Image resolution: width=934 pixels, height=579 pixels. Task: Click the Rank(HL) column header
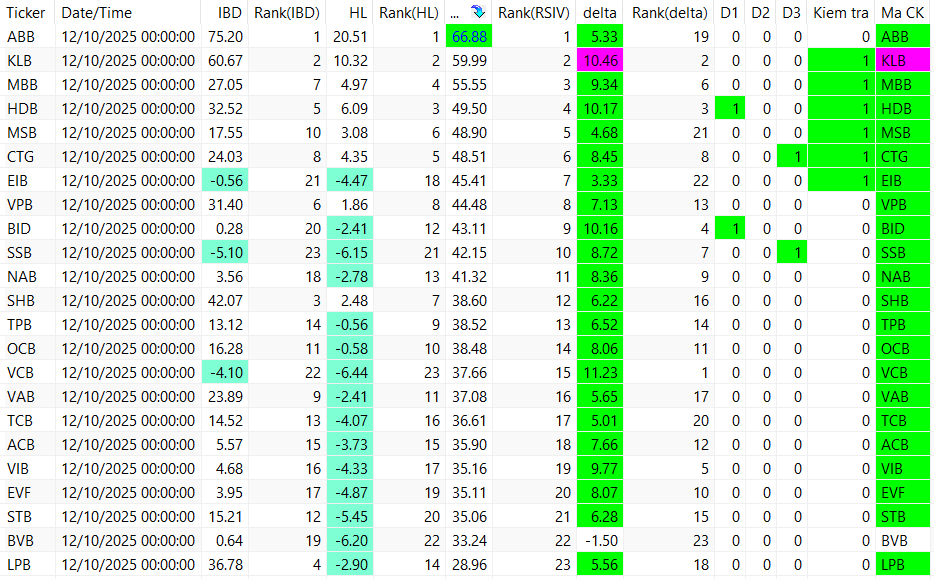(x=409, y=13)
